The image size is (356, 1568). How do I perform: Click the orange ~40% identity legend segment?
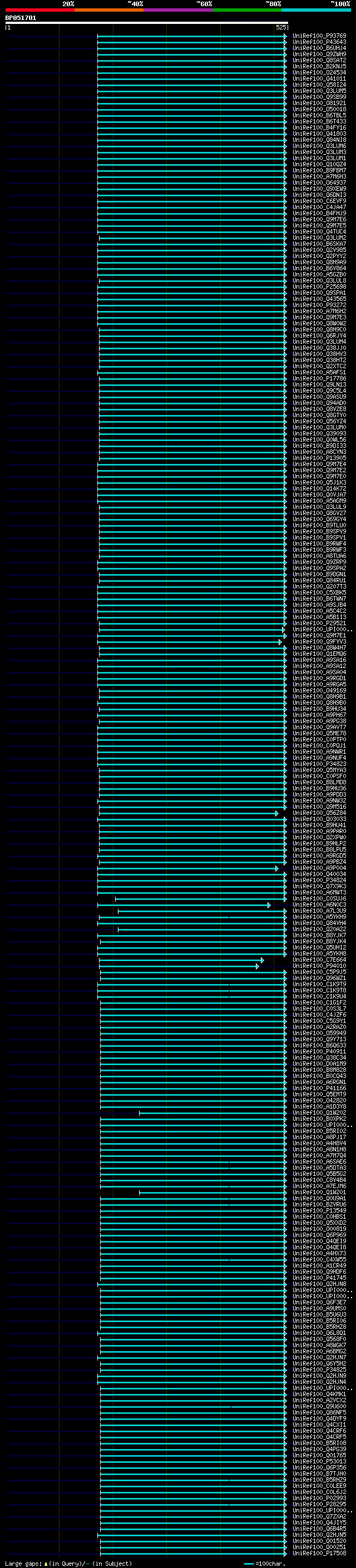click(x=108, y=10)
